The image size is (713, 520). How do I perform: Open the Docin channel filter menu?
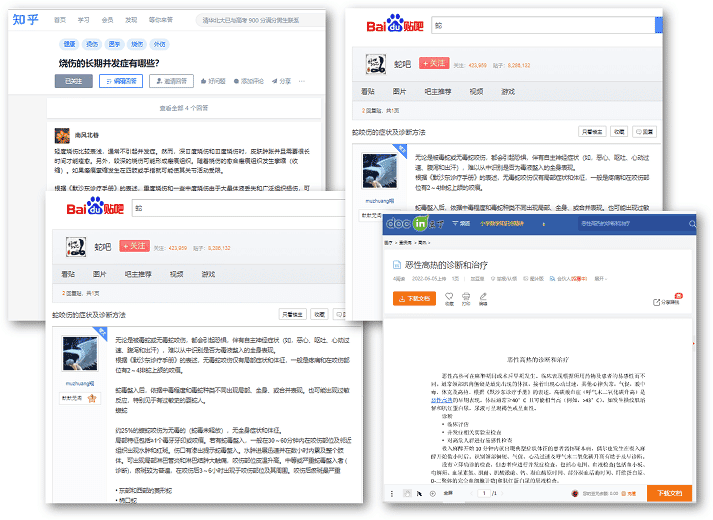(461, 223)
